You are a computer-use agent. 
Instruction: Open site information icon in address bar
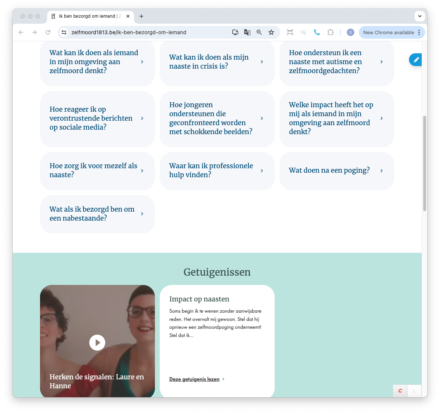point(64,32)
